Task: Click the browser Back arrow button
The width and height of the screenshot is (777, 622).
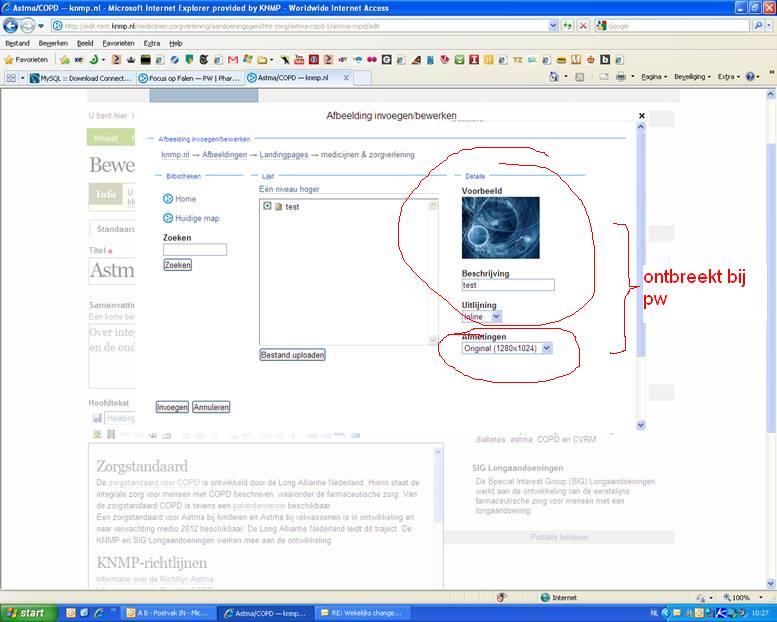Action: [x=11, y=26]
